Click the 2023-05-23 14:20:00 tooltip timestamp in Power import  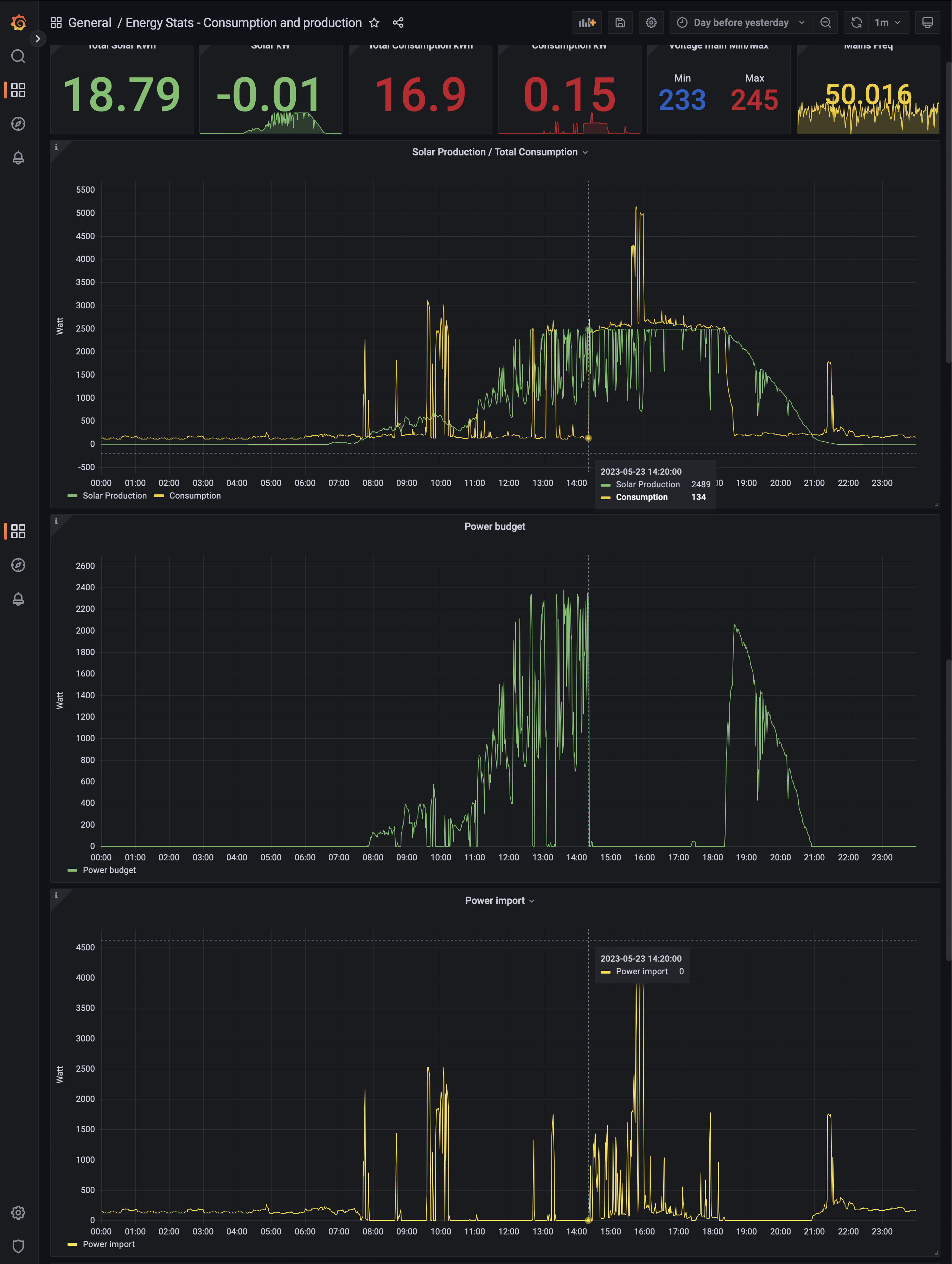click(641, 959)
